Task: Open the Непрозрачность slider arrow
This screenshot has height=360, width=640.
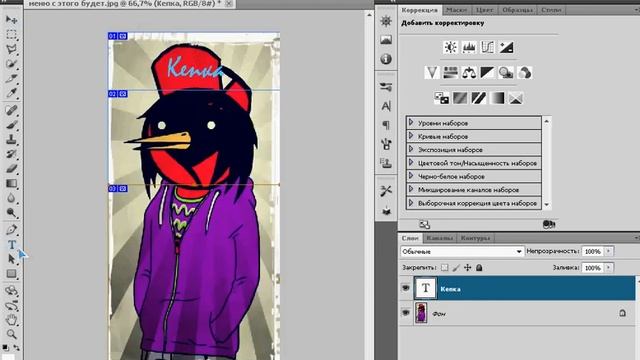Action: point(608,251)
